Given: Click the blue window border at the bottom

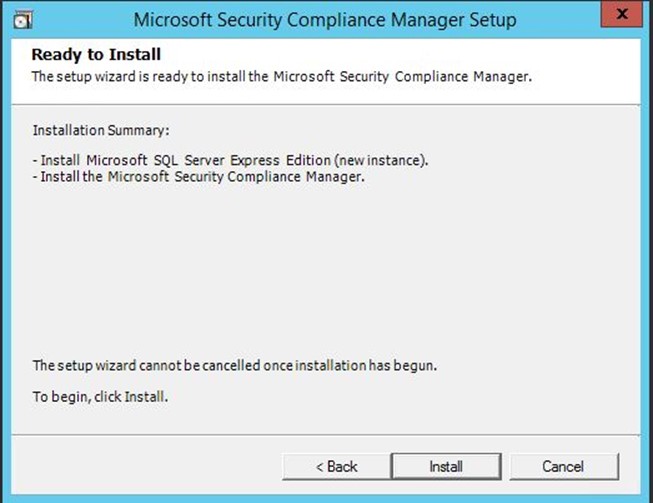Looking at the screenshot, I should [x=326, y=498].
